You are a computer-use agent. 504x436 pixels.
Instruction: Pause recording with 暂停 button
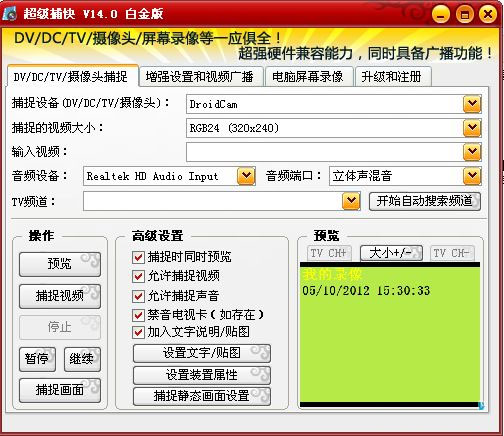[37, 359]
